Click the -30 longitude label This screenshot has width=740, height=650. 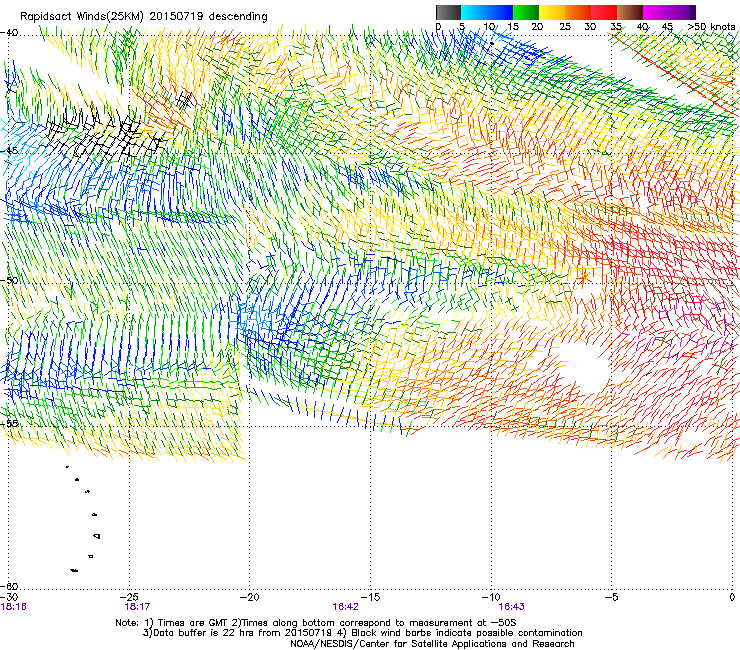9,597
